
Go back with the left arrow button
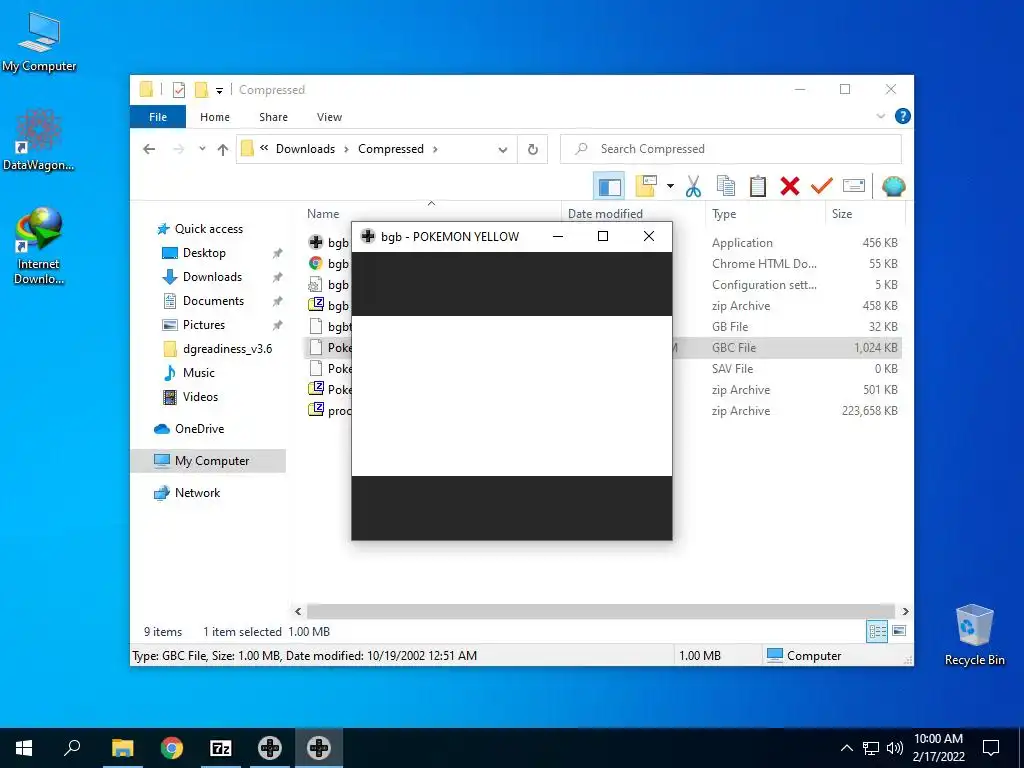point(149,150)
